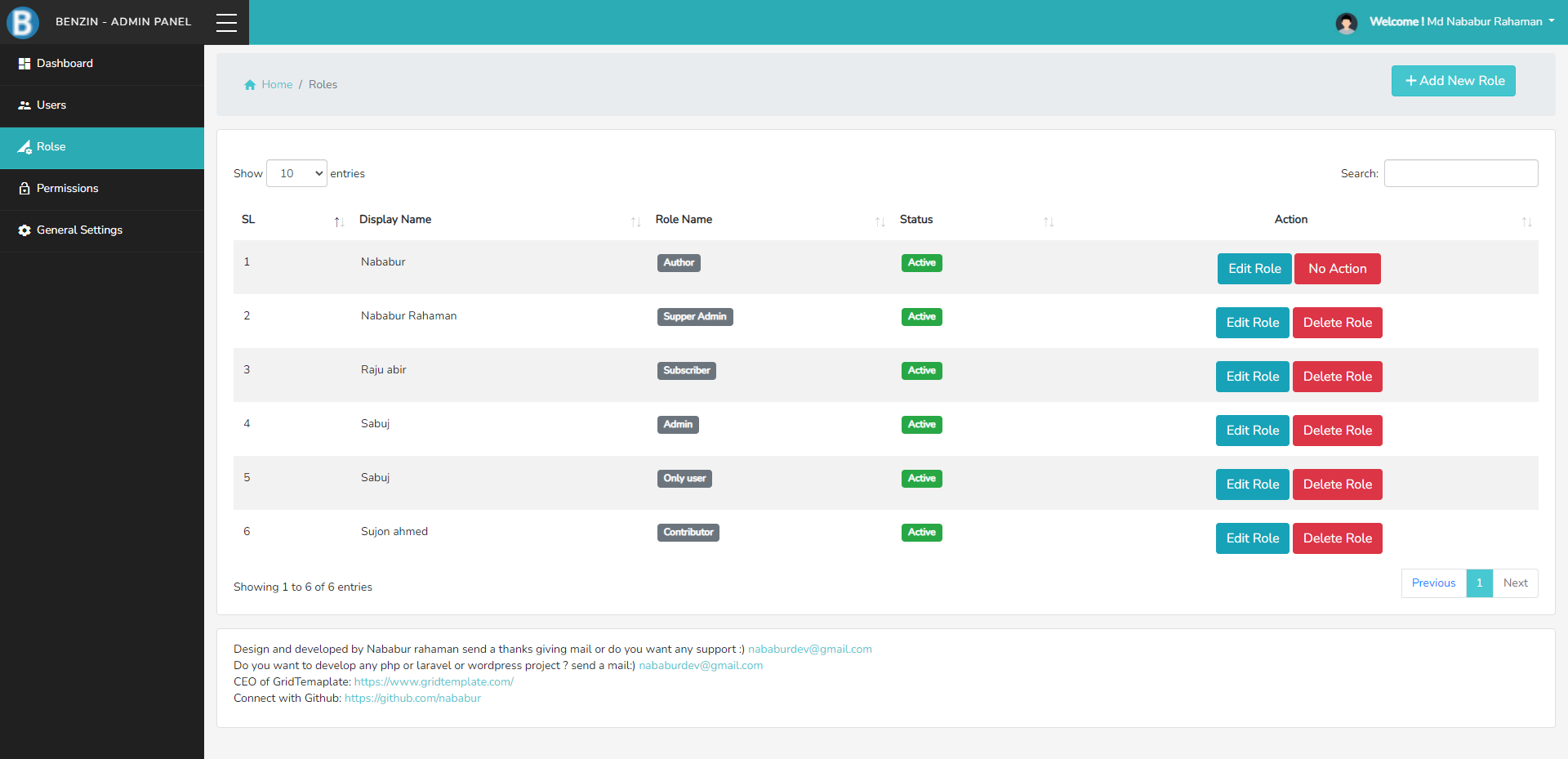Go to Previous page of table
Image resolution: width=1568 pixels, height=759 pixels.
pos(1433,583)
